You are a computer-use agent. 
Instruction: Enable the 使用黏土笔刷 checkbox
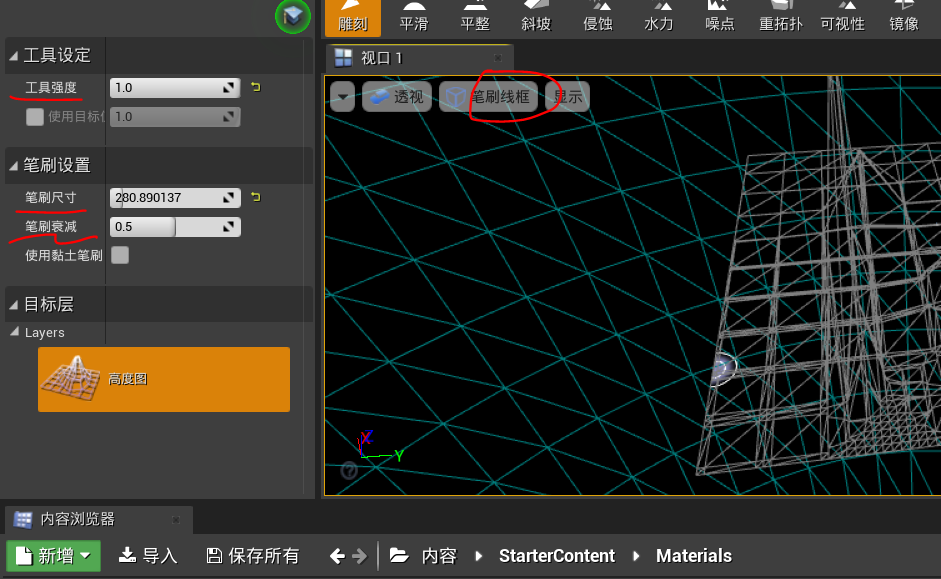(x=120, y=255)
